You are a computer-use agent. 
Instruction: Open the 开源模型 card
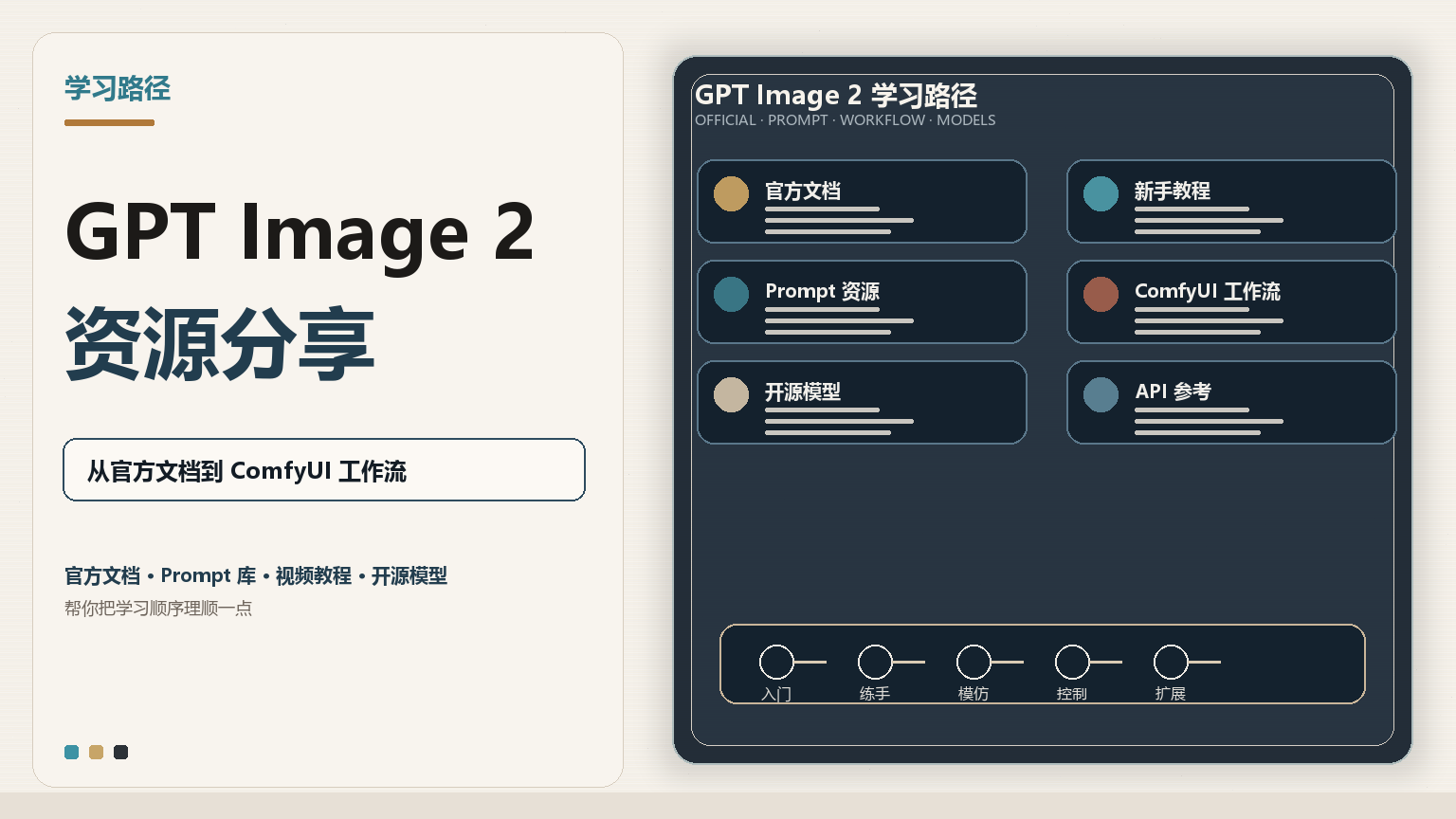click(x=862, y=402)
